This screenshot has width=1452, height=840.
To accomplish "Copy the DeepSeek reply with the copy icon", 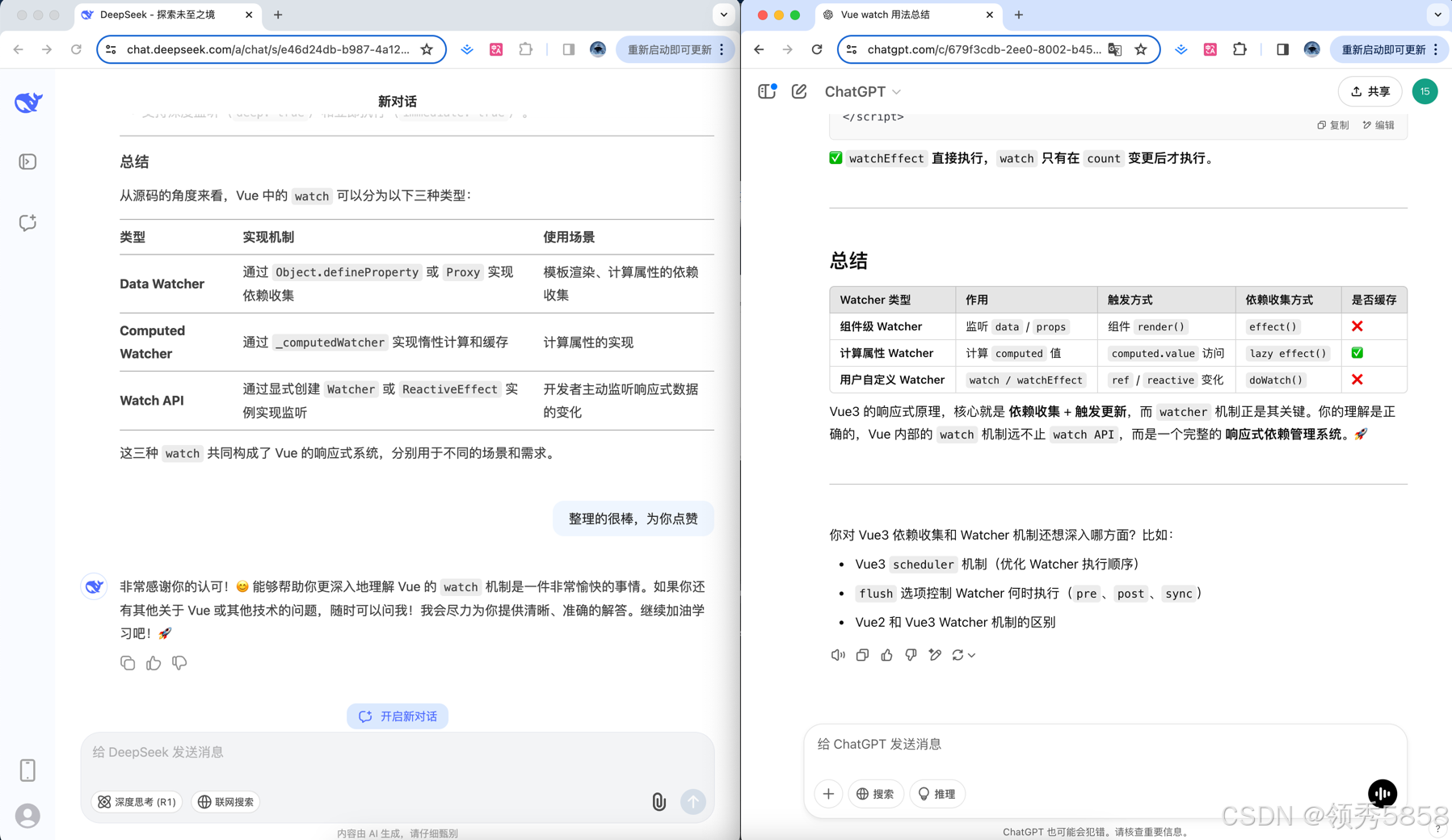I will (x=128, y=663).
